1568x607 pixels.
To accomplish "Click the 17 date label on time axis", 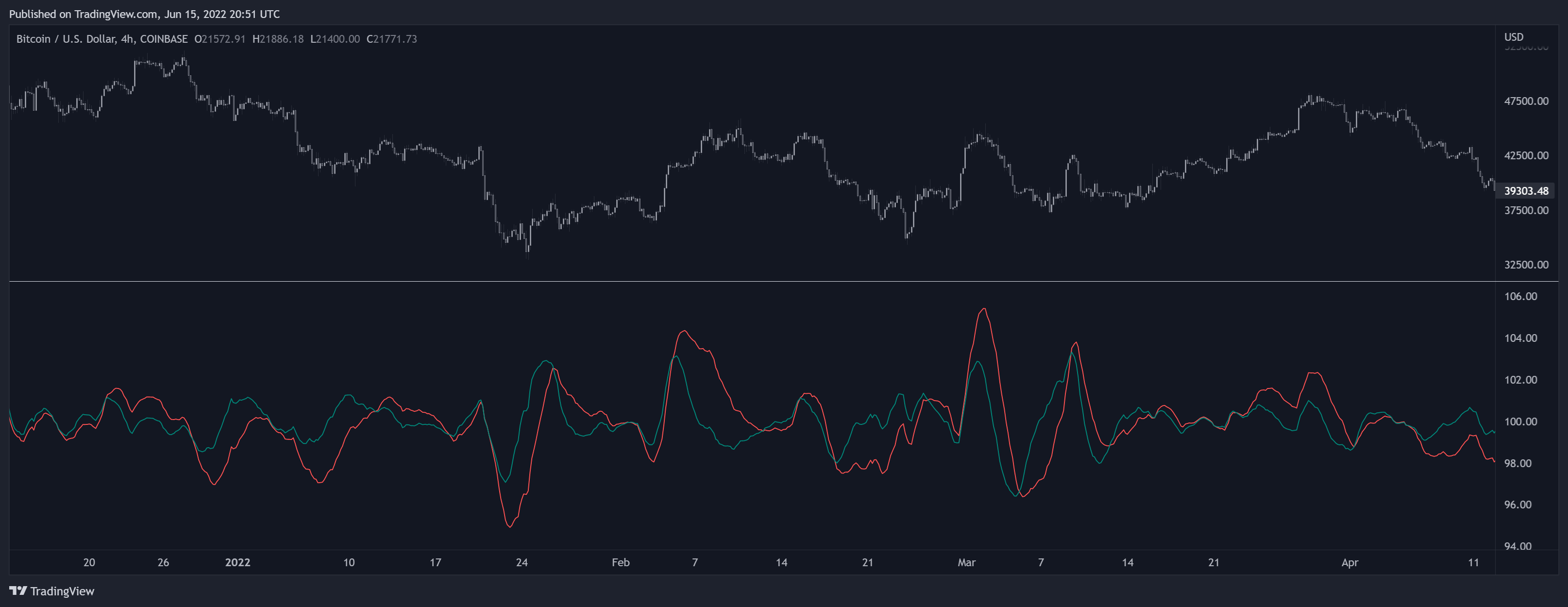I will pos(435,562).
